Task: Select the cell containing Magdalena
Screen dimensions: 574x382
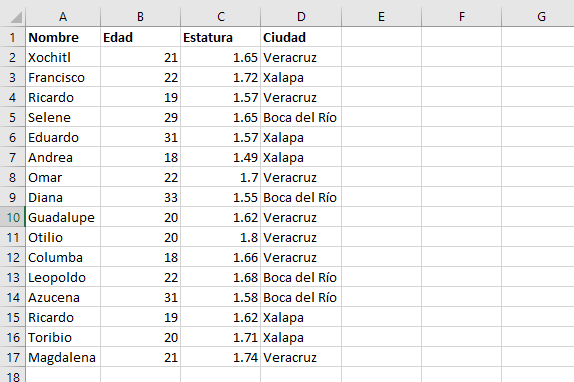Action: pyautogui.click(x=63, y=357)
